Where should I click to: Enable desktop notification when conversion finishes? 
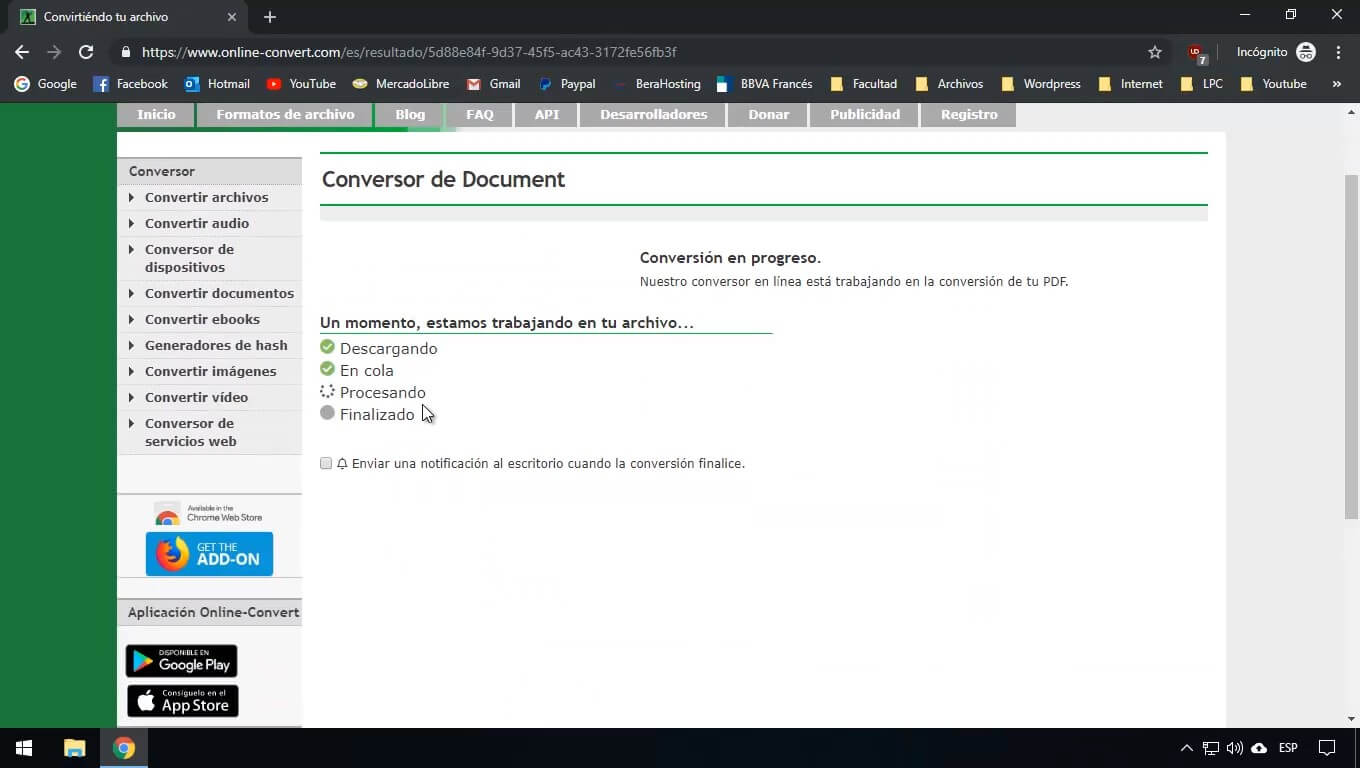[x=326, y=463]
